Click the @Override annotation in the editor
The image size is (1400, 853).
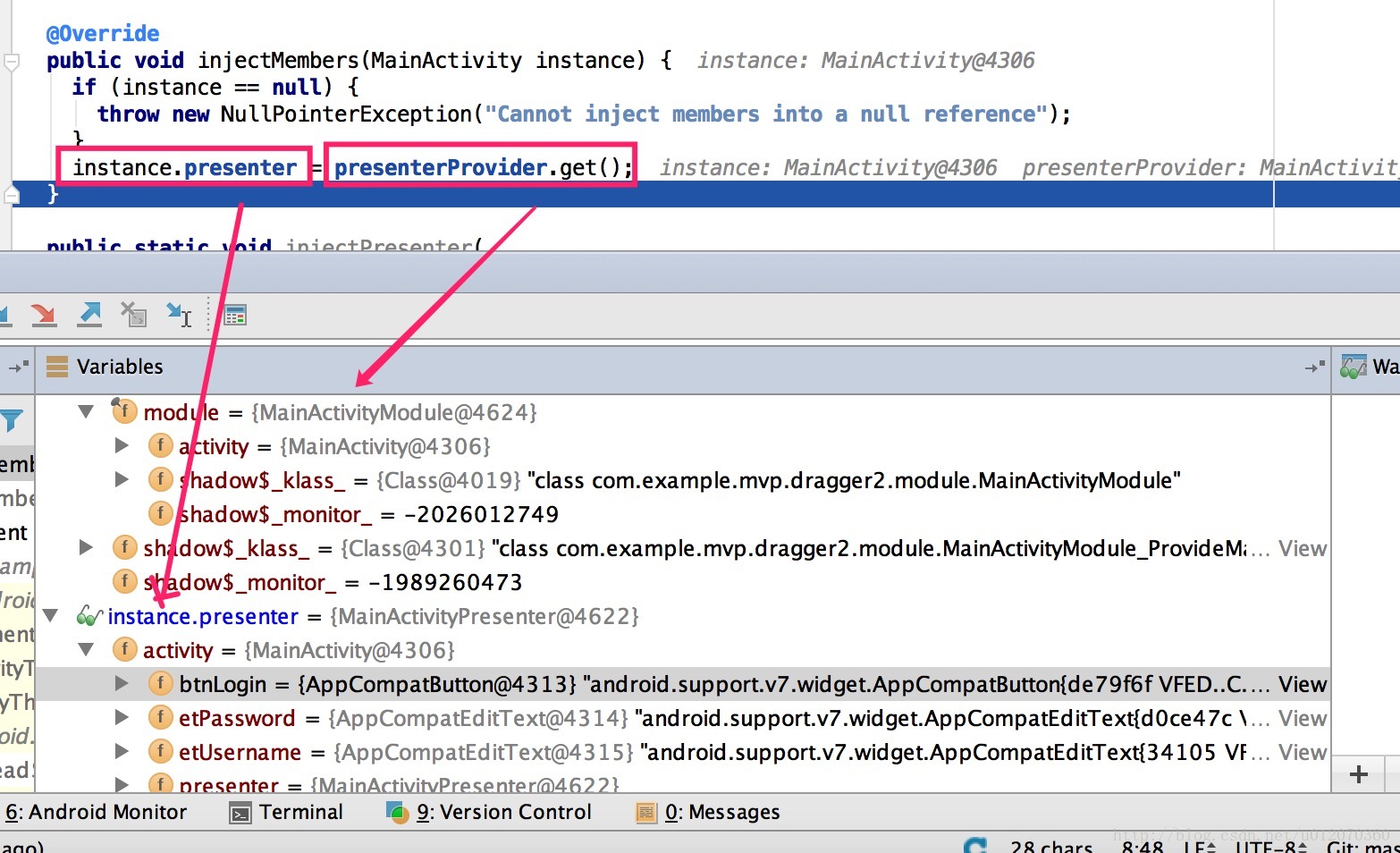click(103, 33)
